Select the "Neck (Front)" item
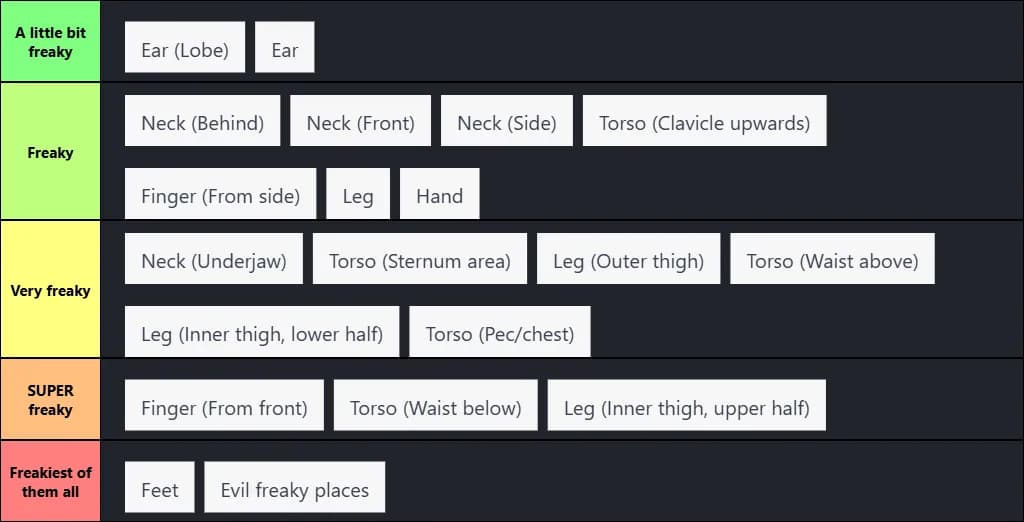The width and height of the screenshot is (1024, 522). click(360, 121)
